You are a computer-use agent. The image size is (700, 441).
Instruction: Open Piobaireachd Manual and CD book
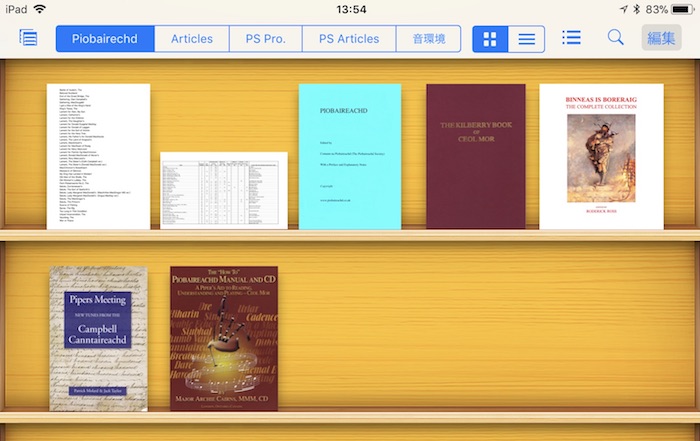click(x=224, y=338)
